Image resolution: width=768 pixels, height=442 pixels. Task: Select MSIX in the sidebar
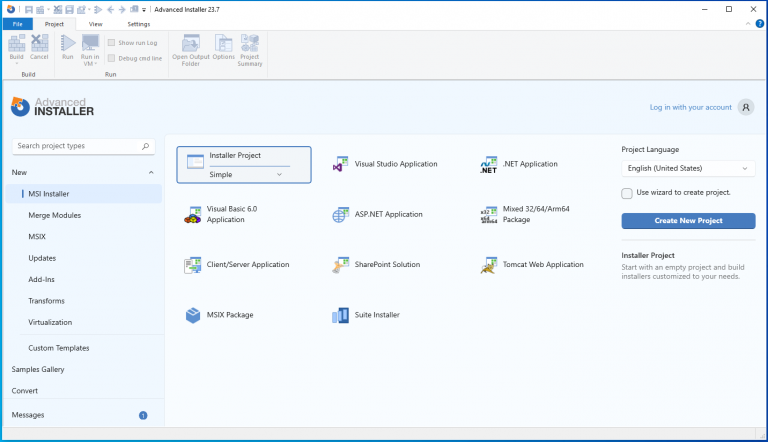[84, 237]
